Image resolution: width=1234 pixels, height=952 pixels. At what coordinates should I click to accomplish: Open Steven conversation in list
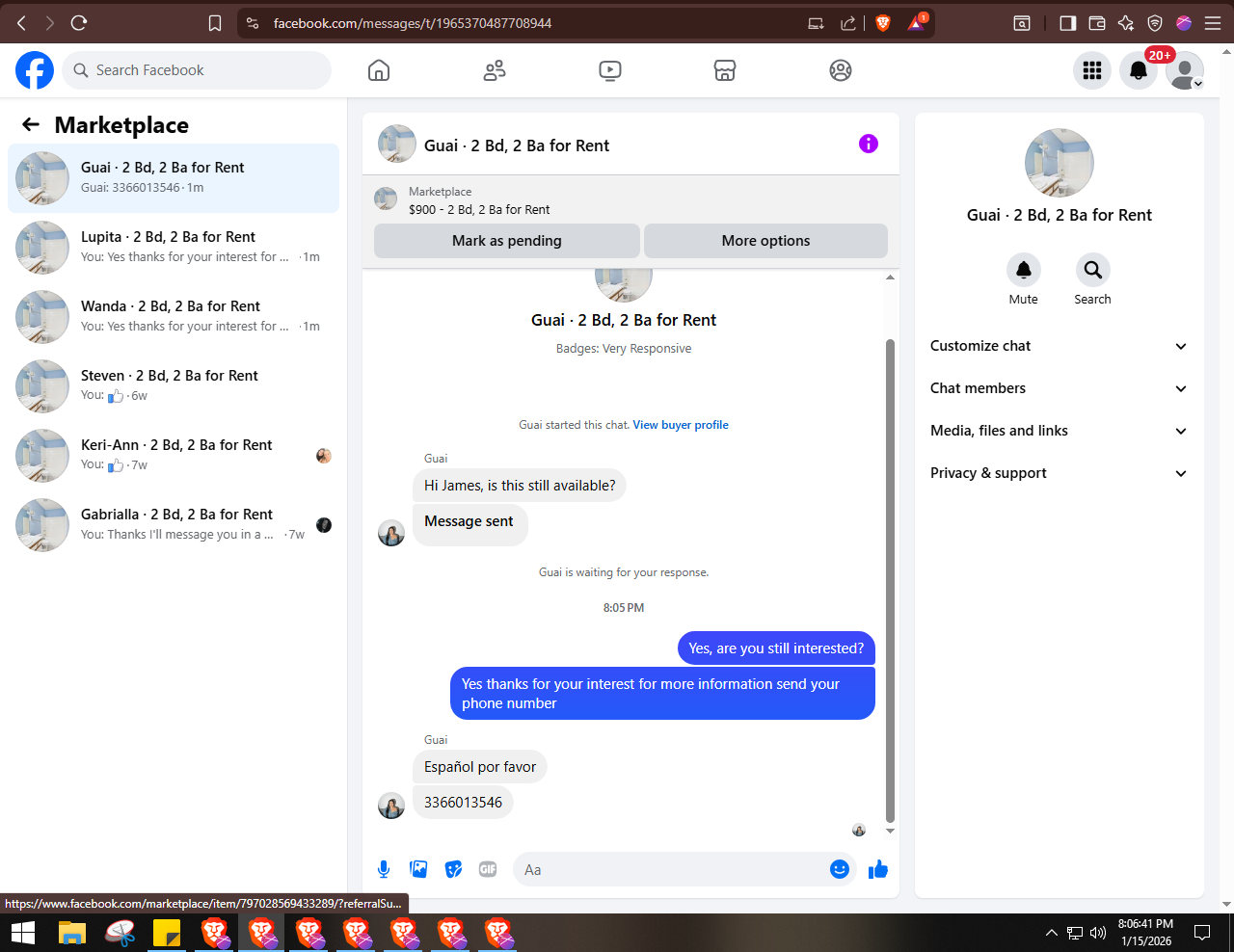pos(174,386)
